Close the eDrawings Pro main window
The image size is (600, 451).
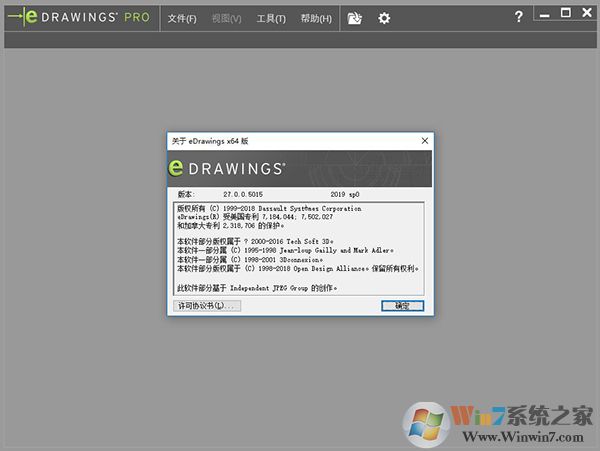click(x=587, y=13)
